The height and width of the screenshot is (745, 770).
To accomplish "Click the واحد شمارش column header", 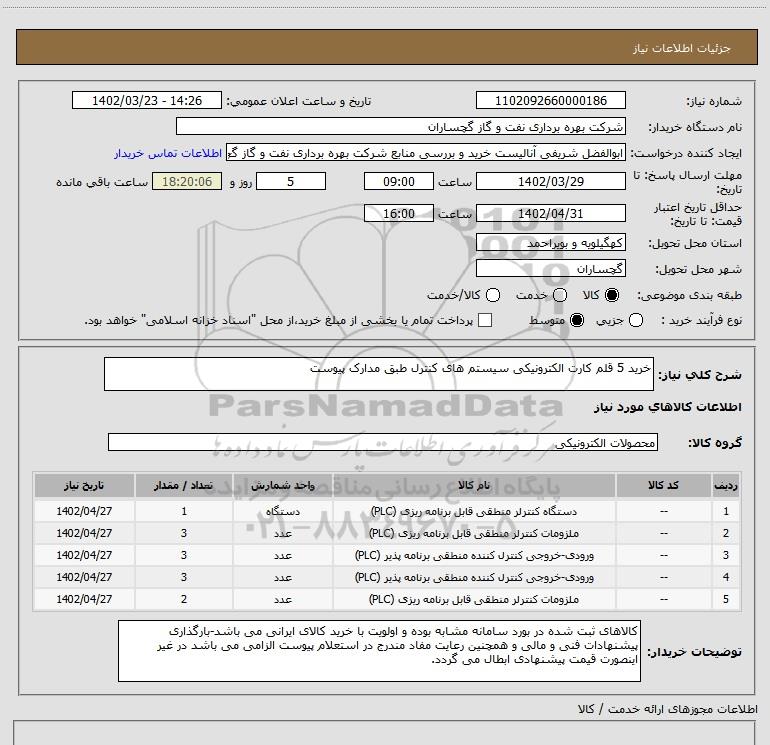I will [283, 485].
